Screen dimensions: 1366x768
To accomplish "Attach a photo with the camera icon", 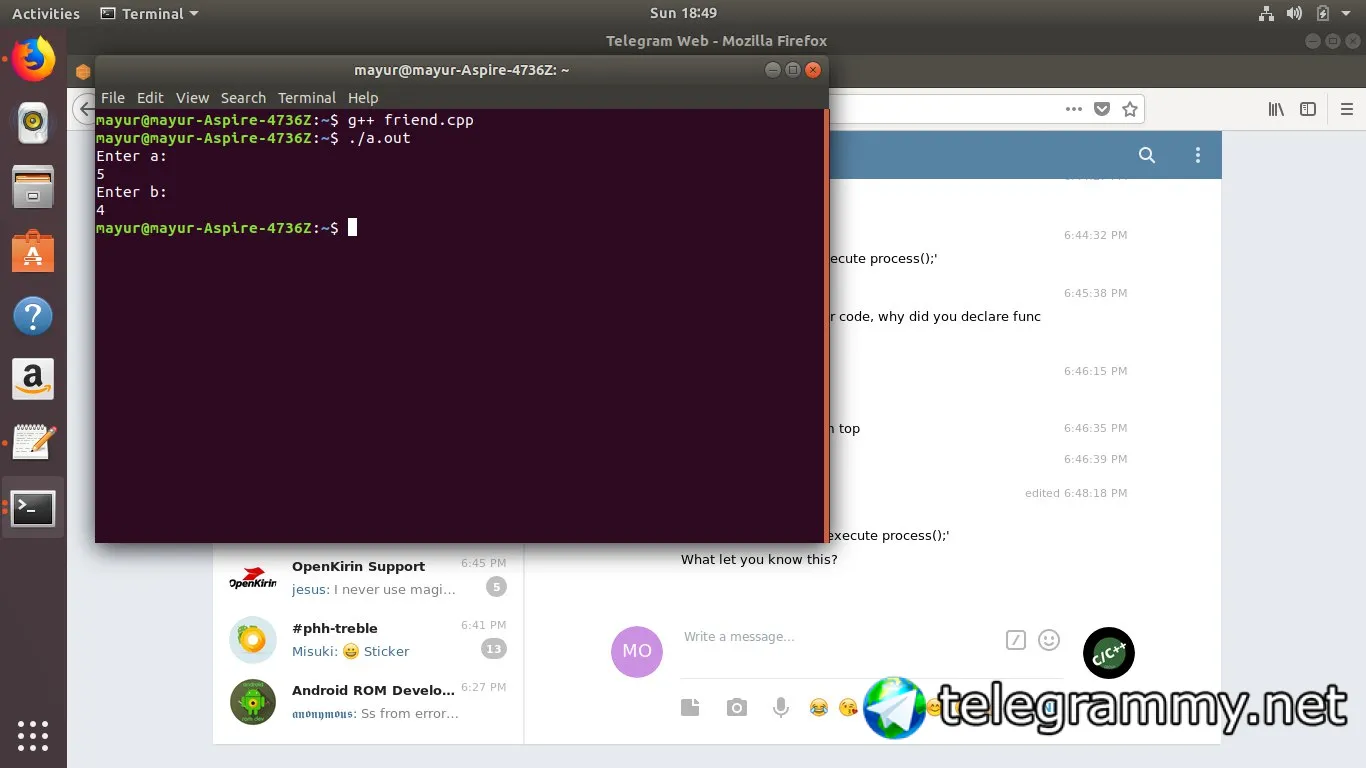I will point(737,708).
